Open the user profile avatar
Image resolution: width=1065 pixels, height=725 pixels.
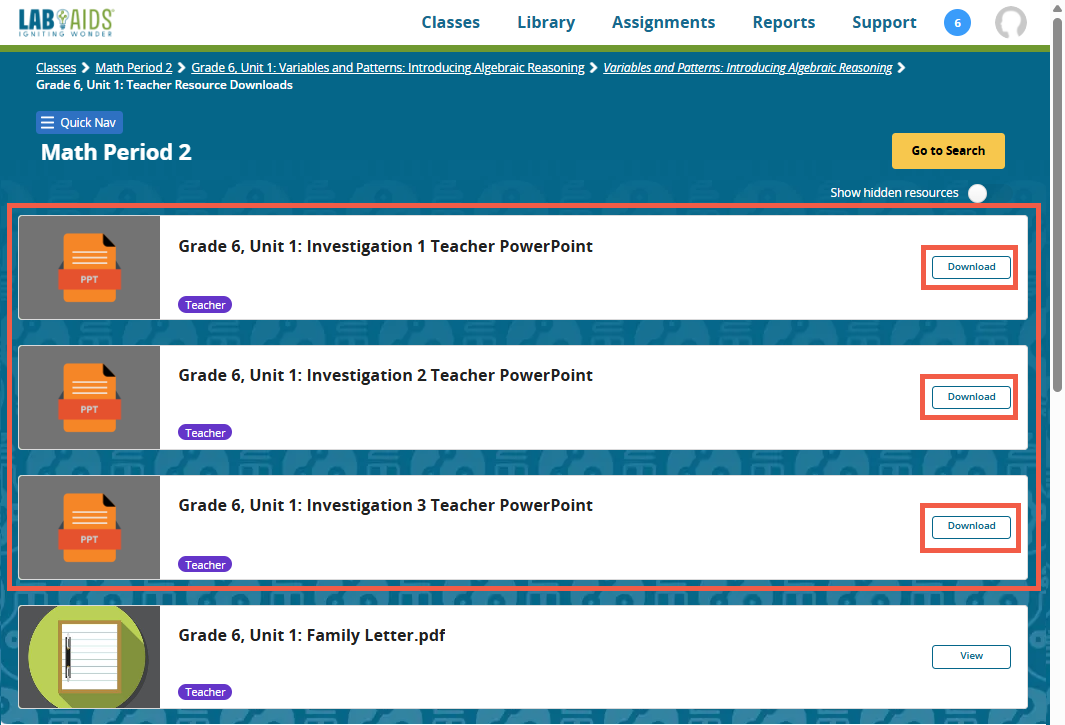pos(1011,23)
